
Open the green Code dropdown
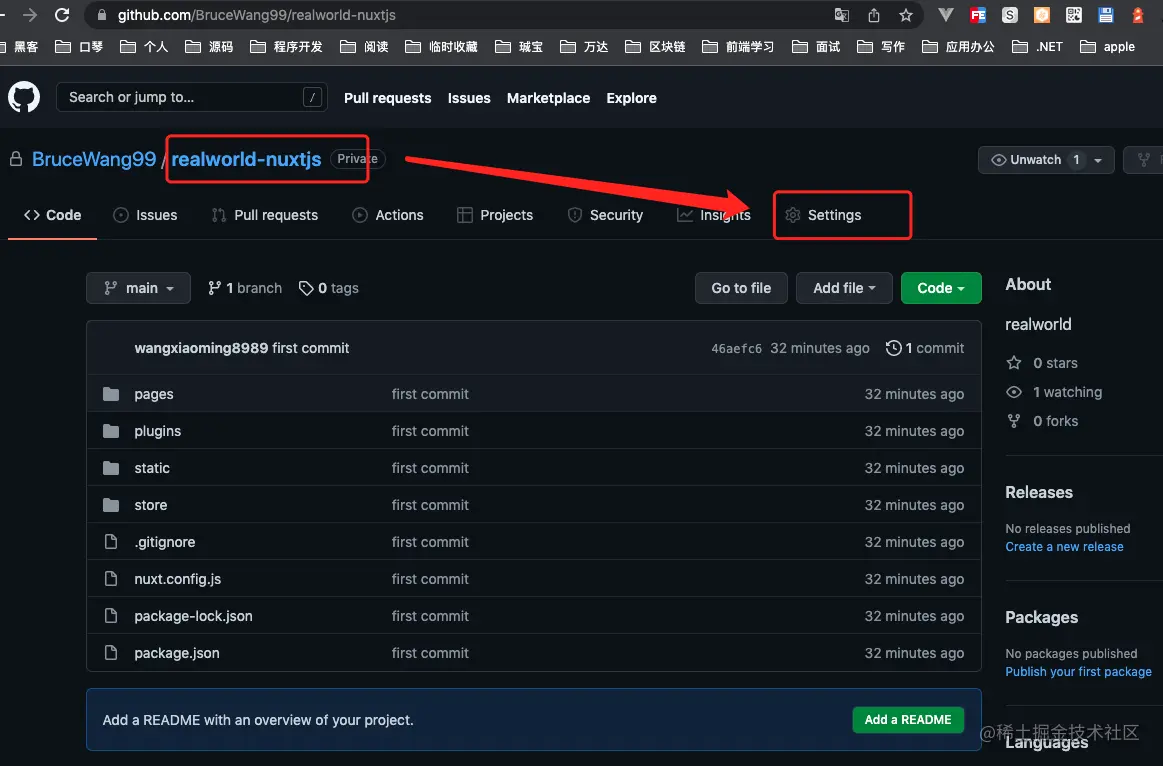click(x=940, y=288)
